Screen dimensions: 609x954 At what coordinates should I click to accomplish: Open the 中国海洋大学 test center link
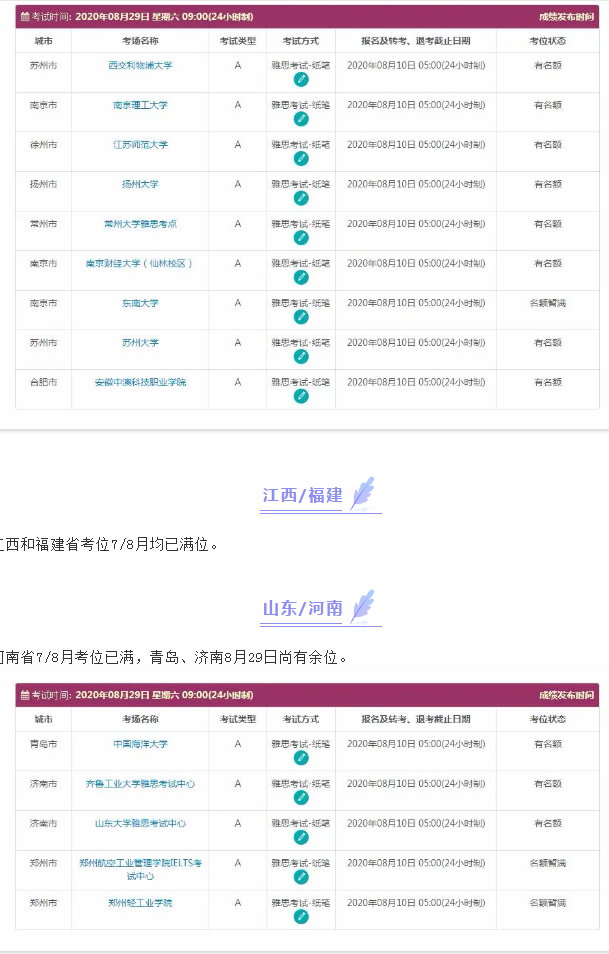(140, 743)
